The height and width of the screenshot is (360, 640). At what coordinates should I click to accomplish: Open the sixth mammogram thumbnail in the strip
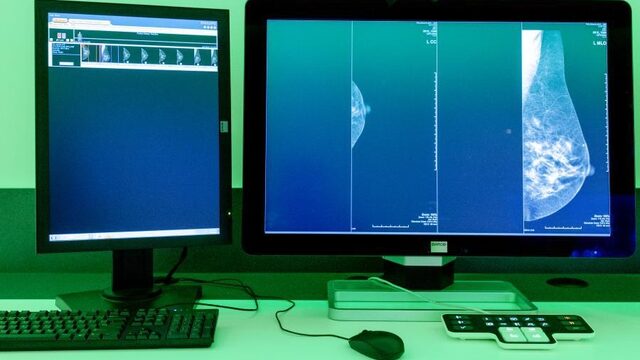(181, 56)
